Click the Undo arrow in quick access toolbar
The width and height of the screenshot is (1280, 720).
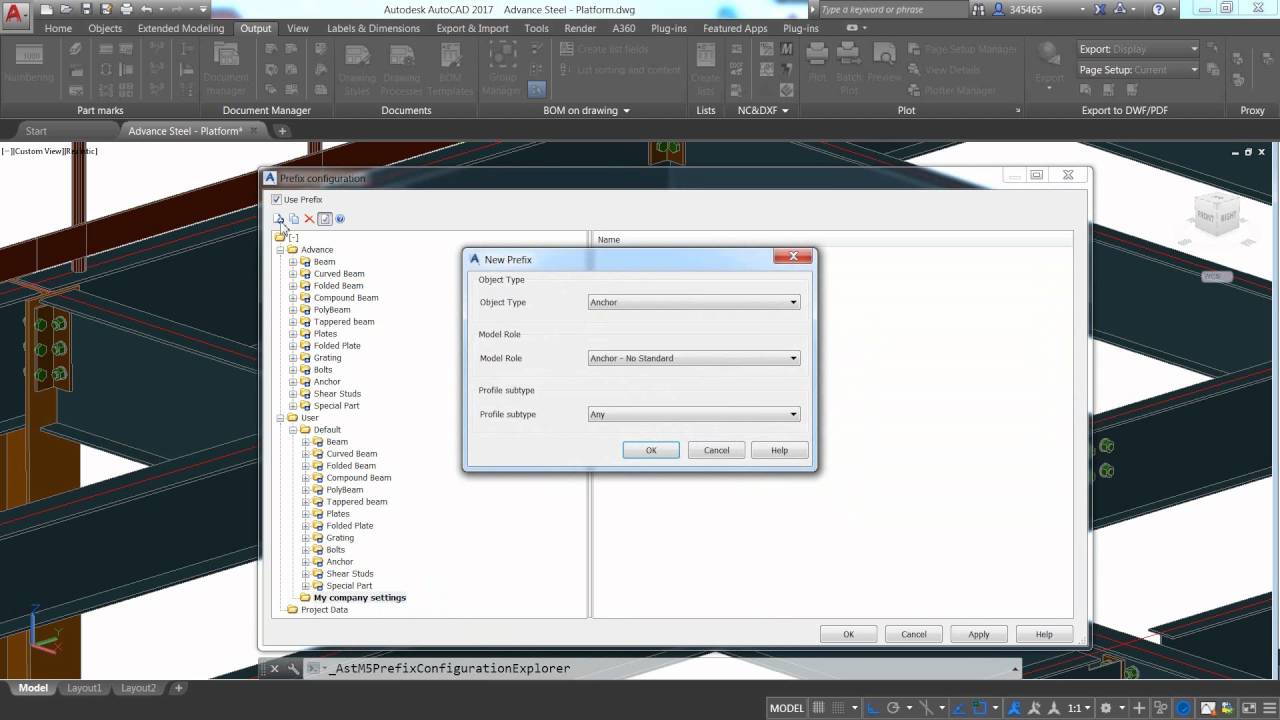[146, 9]
